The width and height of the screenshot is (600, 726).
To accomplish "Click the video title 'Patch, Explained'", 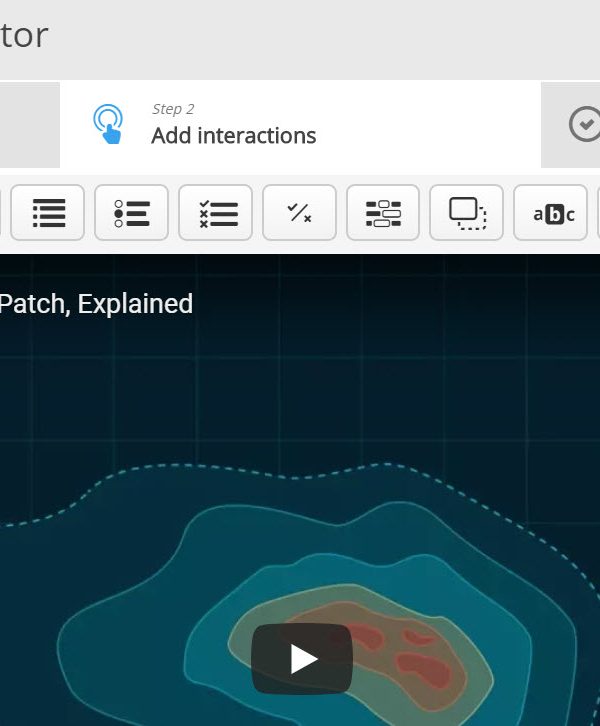I will click(x=96, y=304).
